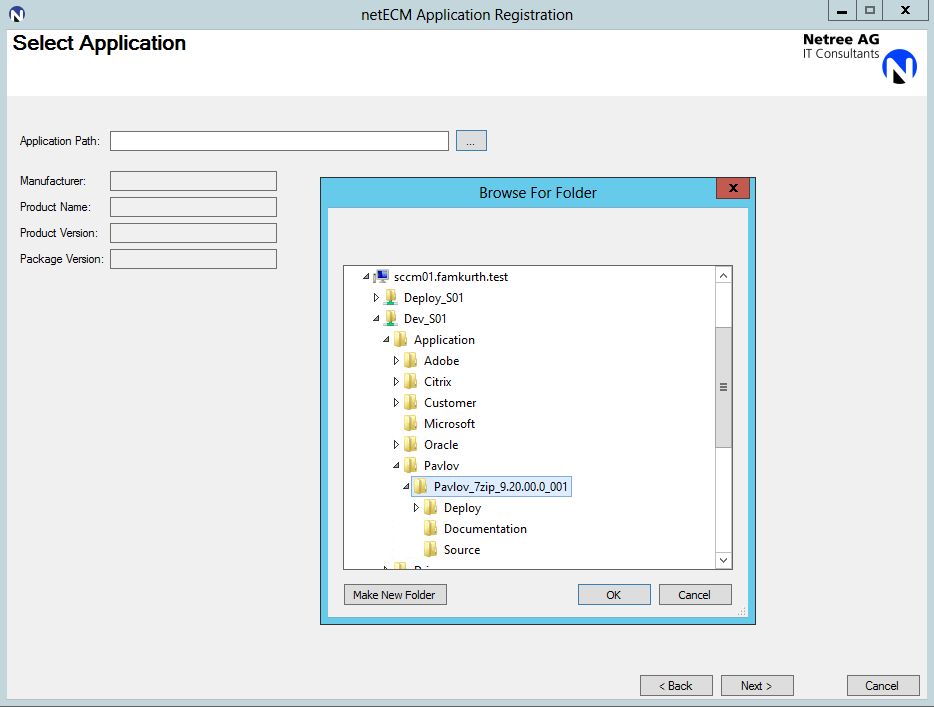Click the Documentation folder icon
This screenshot has width=934, height=707.
coord(430,529)
